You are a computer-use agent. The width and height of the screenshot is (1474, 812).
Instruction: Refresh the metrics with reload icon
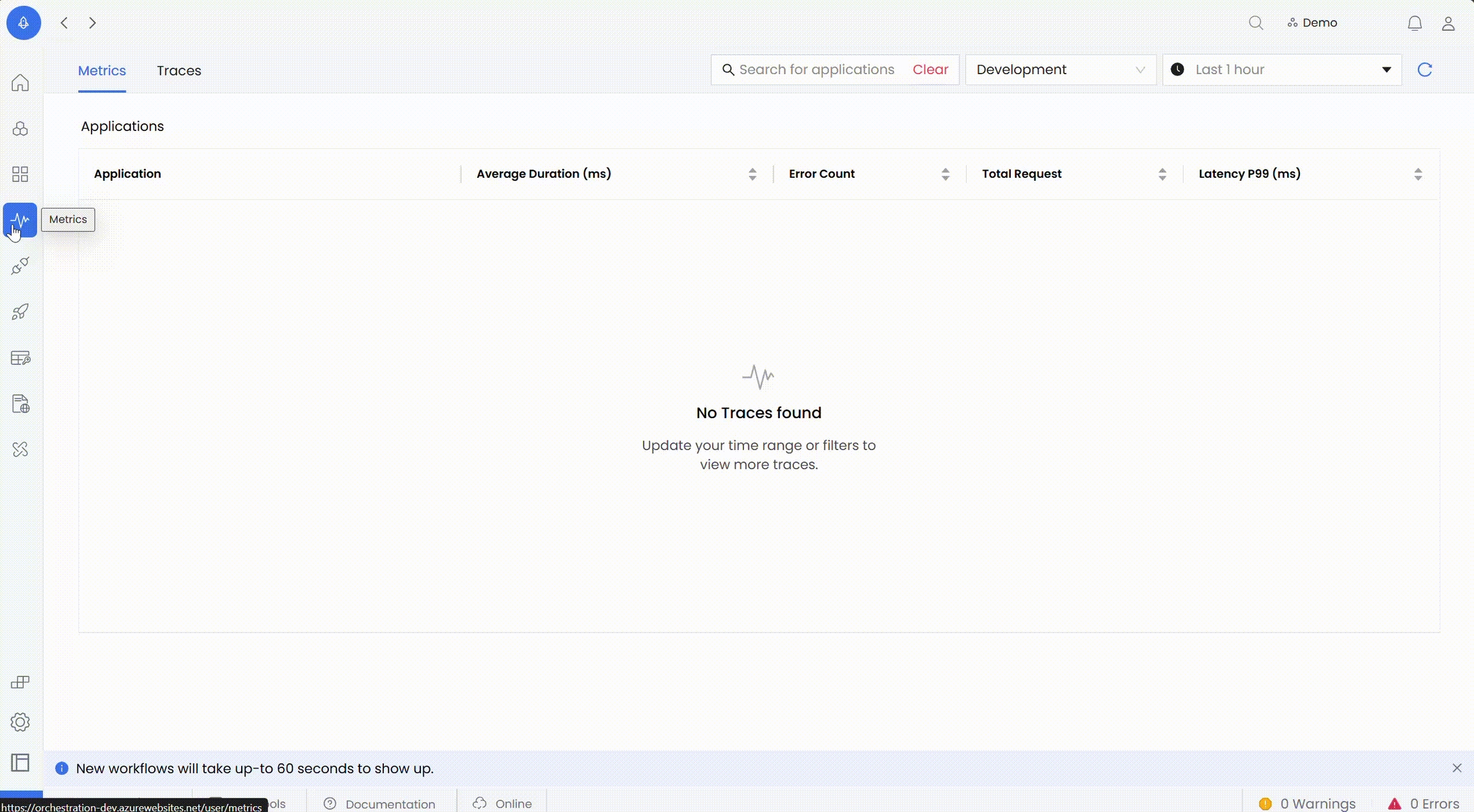coord(1425,70)
